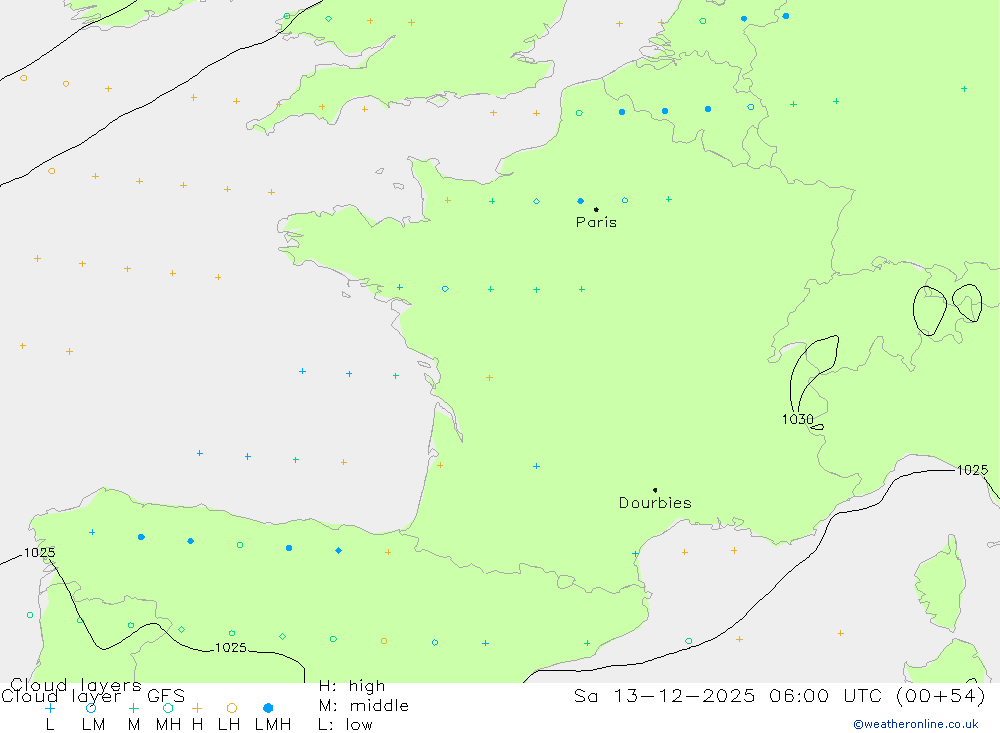The image size is (1000, 733).
Task: Click the LMH legend label text
Action: [273, 725]
